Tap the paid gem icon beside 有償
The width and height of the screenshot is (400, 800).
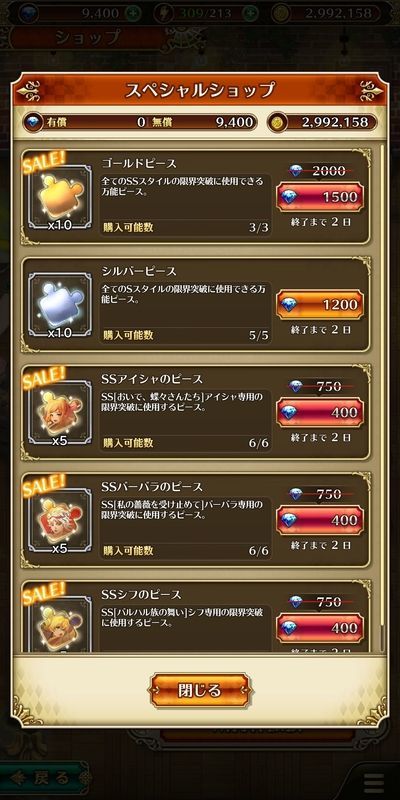coord(34,122)
